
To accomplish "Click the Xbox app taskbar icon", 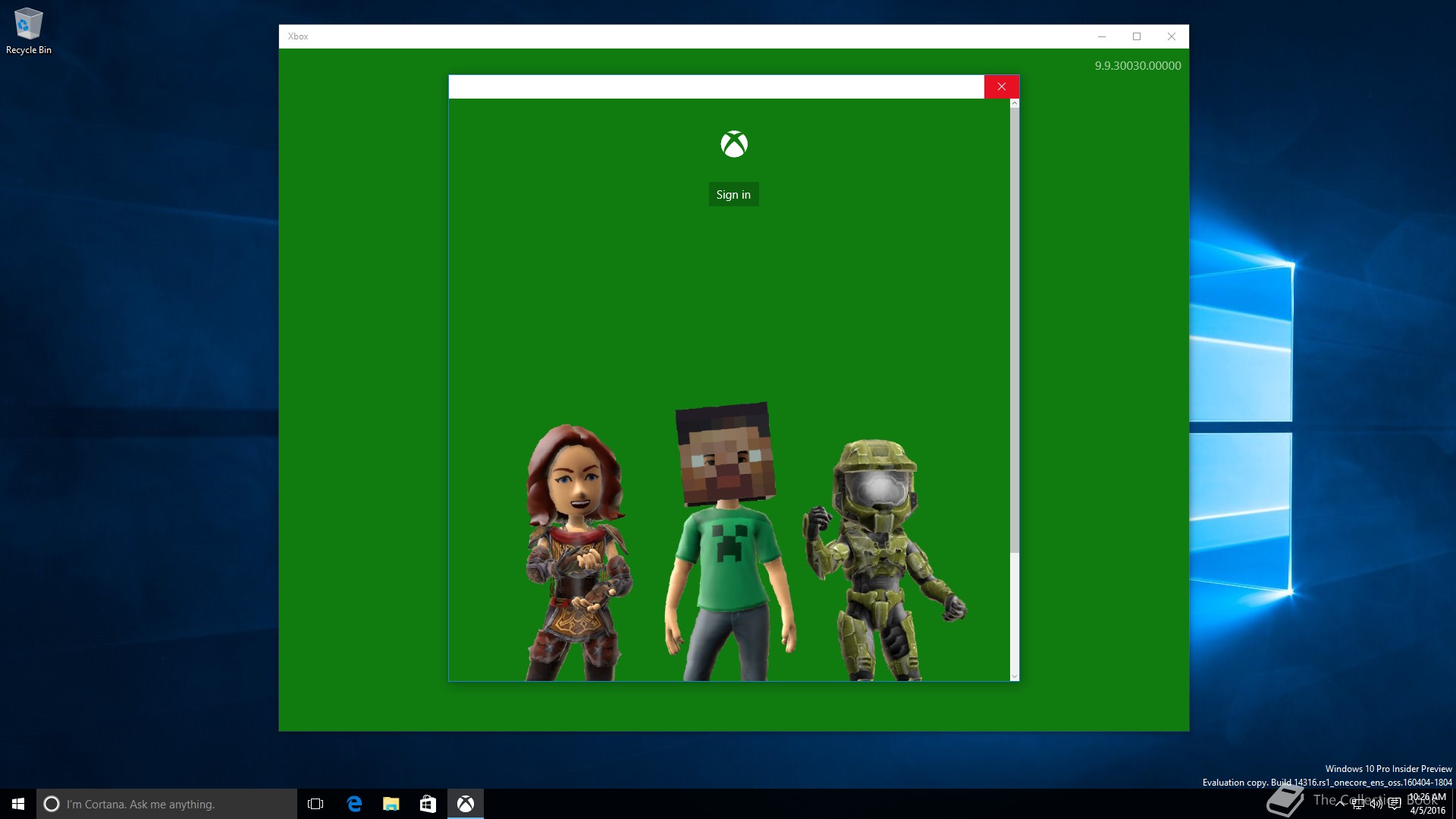I will tap(466, 804).
